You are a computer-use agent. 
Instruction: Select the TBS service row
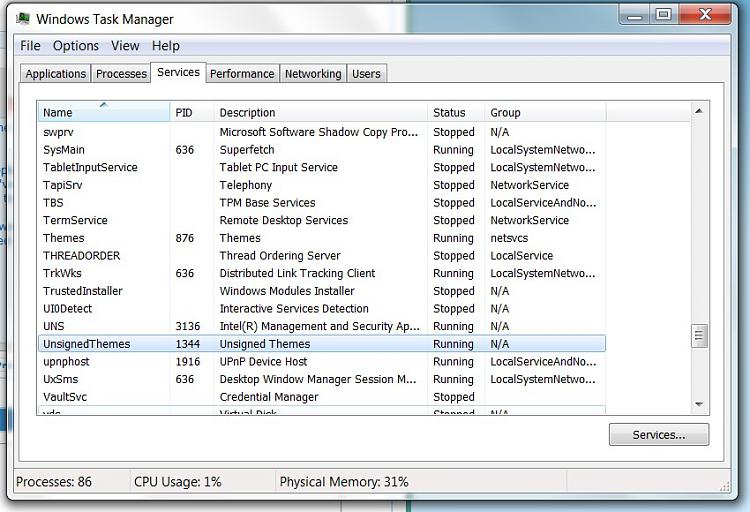(x=321, y=203)
